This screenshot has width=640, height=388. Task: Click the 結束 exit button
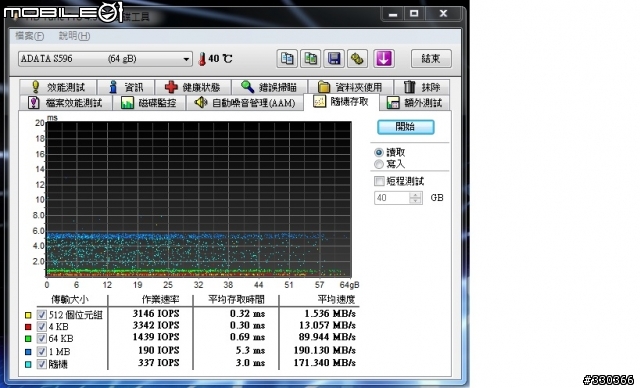(431, 59)
